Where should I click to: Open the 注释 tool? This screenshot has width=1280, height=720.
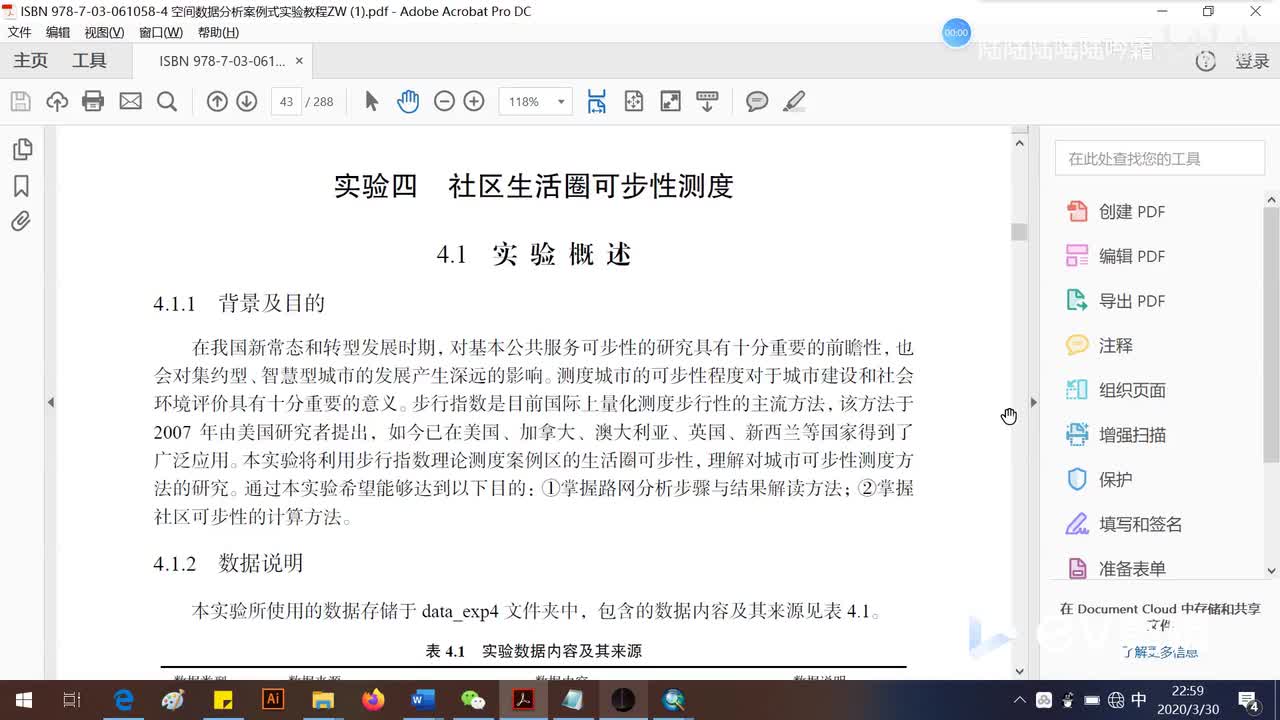click(1100, 345)
